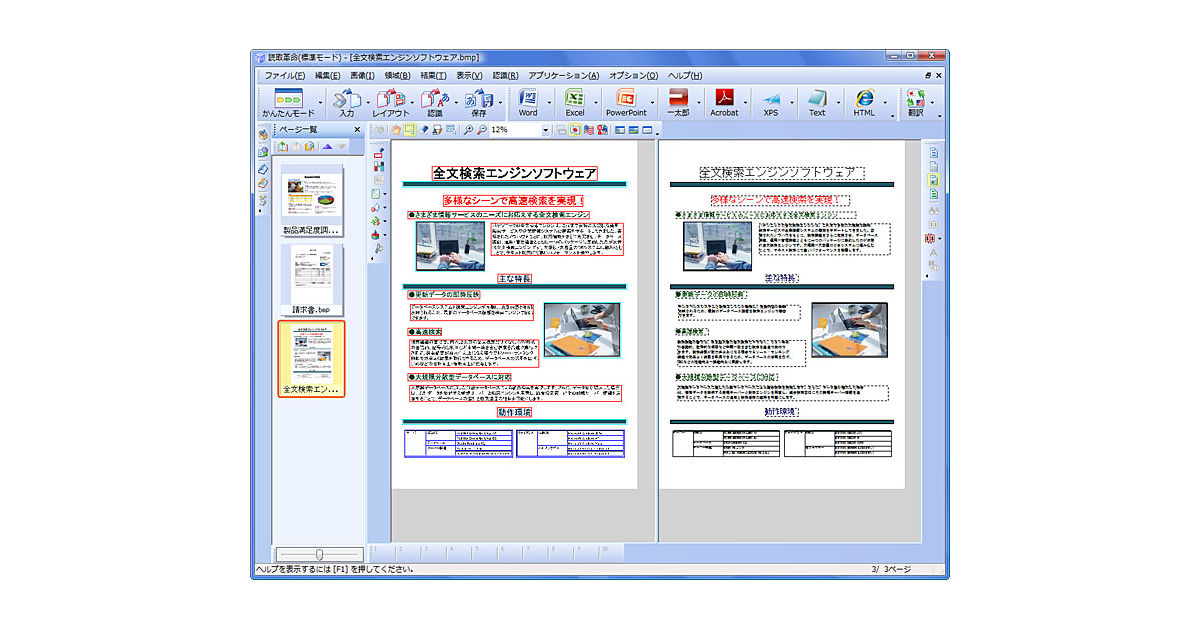Click the 認識 recognize button
1200x630 pixels.
pos(435,102)
